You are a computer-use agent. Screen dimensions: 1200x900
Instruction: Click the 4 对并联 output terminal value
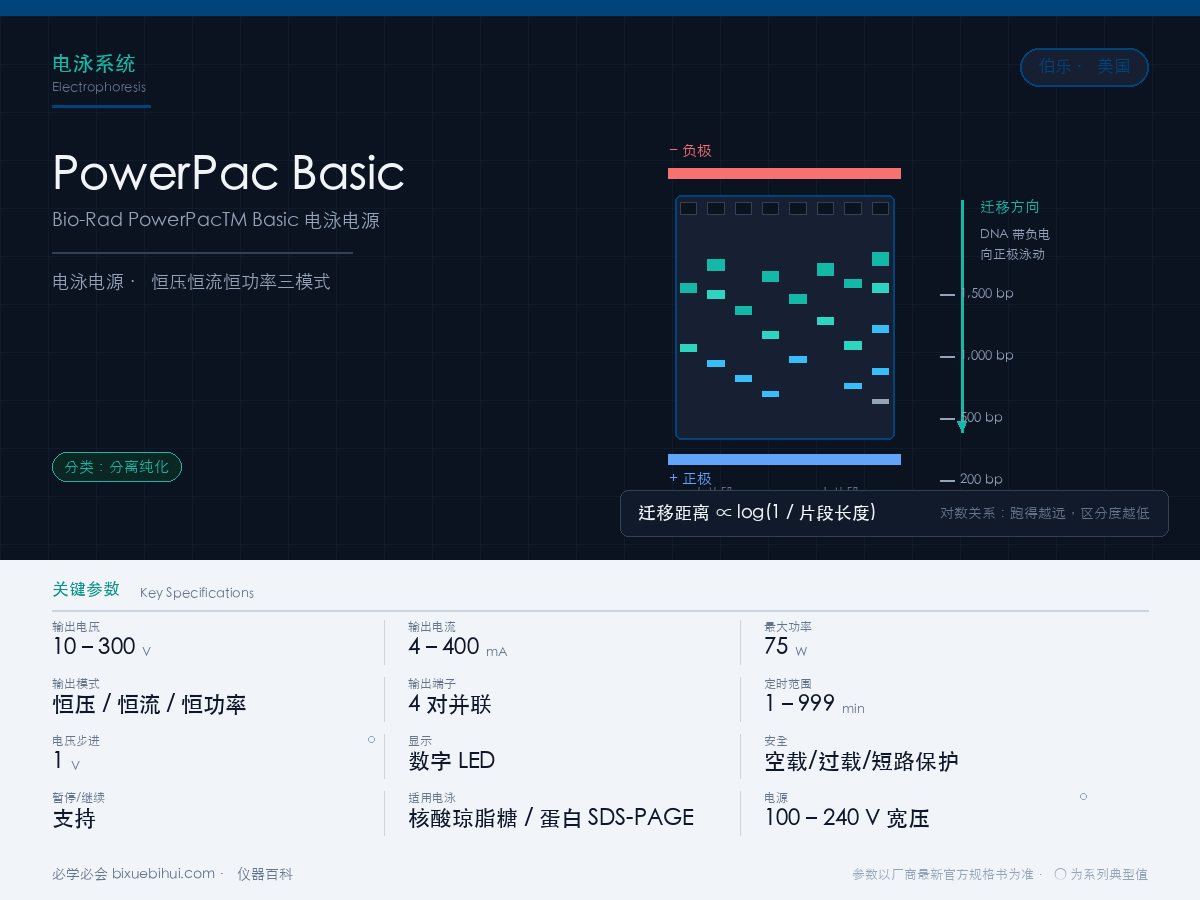[x=450, y=704]
